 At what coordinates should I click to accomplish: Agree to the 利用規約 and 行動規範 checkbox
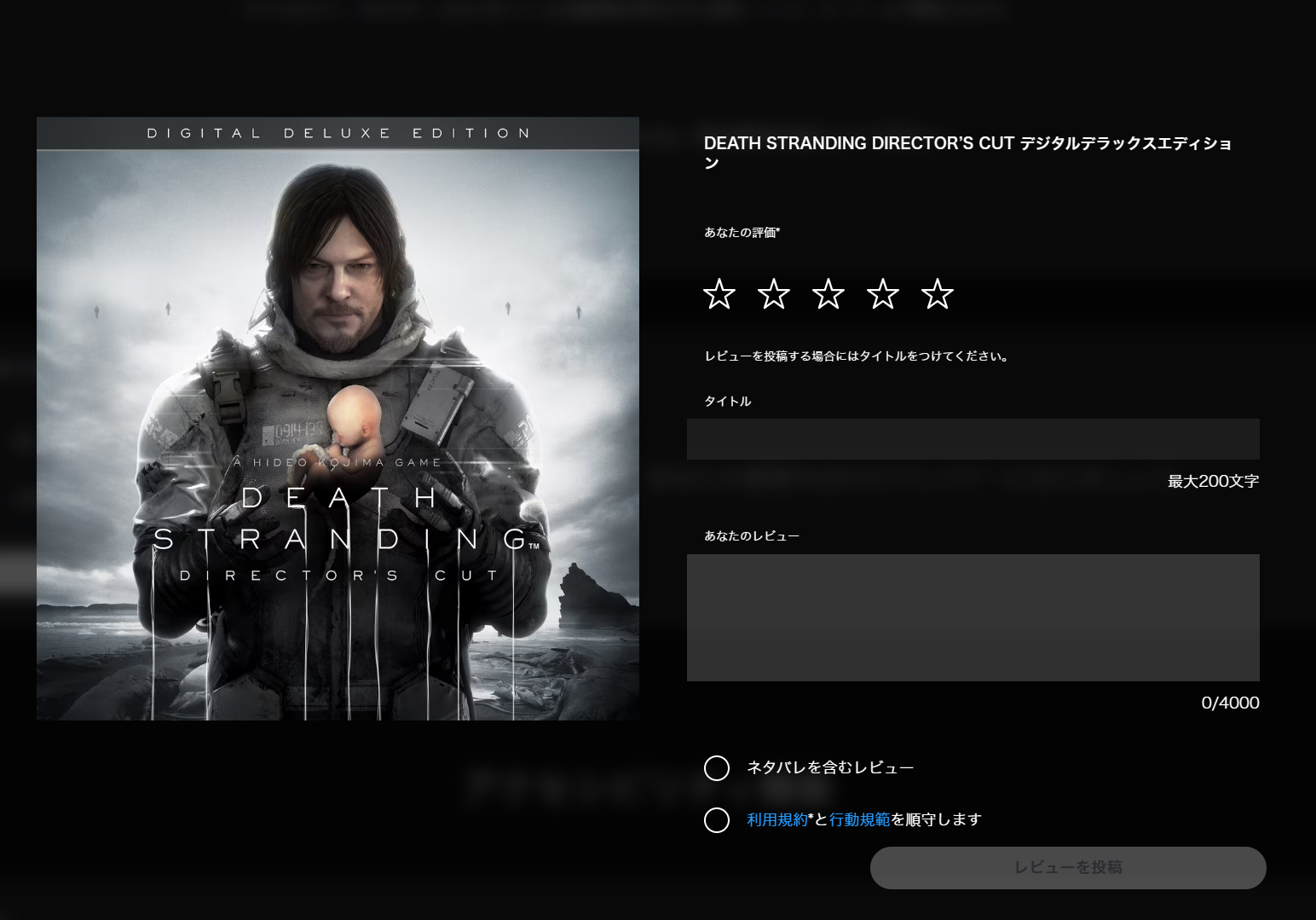pyautogui.click(x=717, y=820)
